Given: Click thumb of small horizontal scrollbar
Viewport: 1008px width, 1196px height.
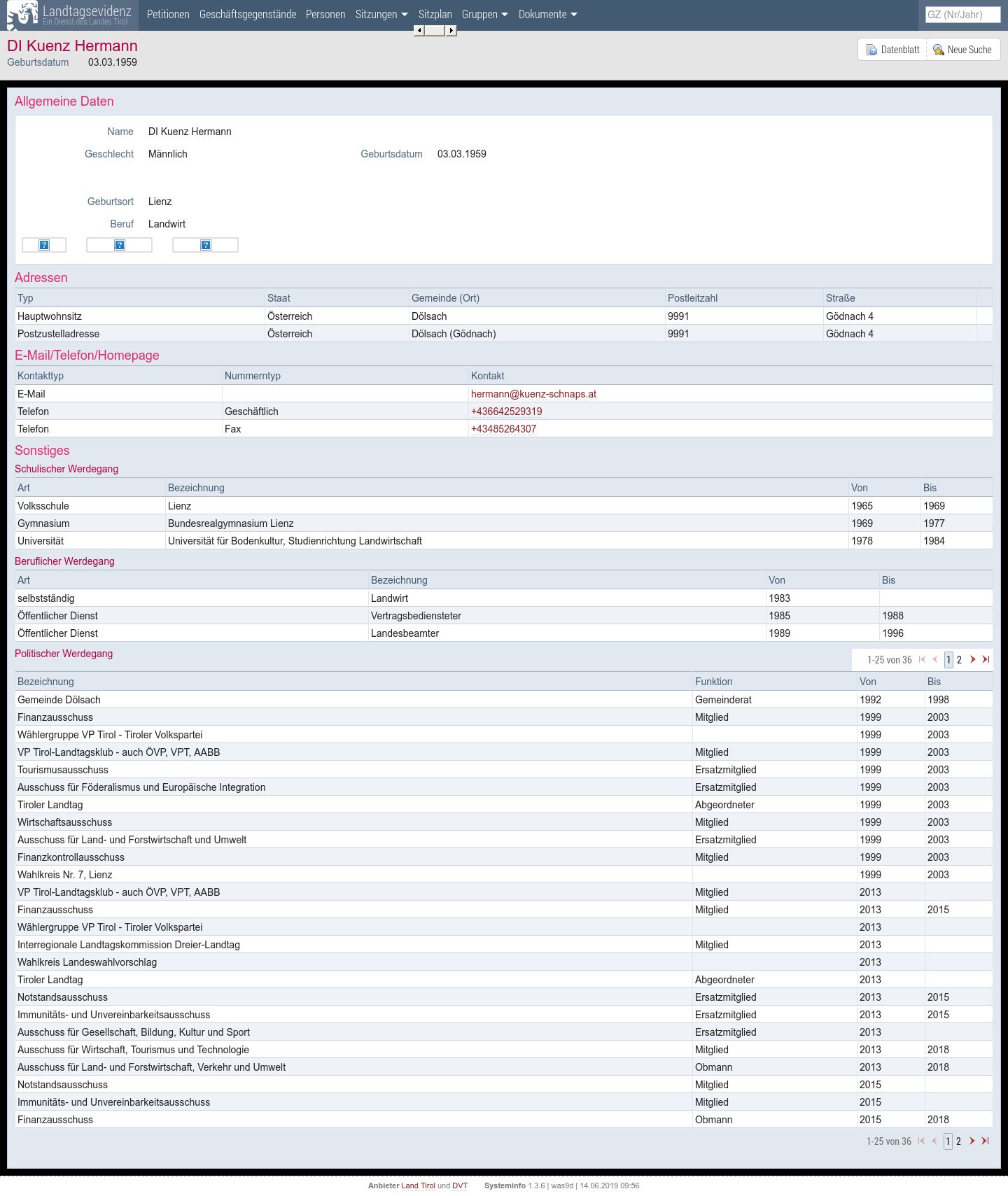Looking at the screenshot, I should point(435,30).
